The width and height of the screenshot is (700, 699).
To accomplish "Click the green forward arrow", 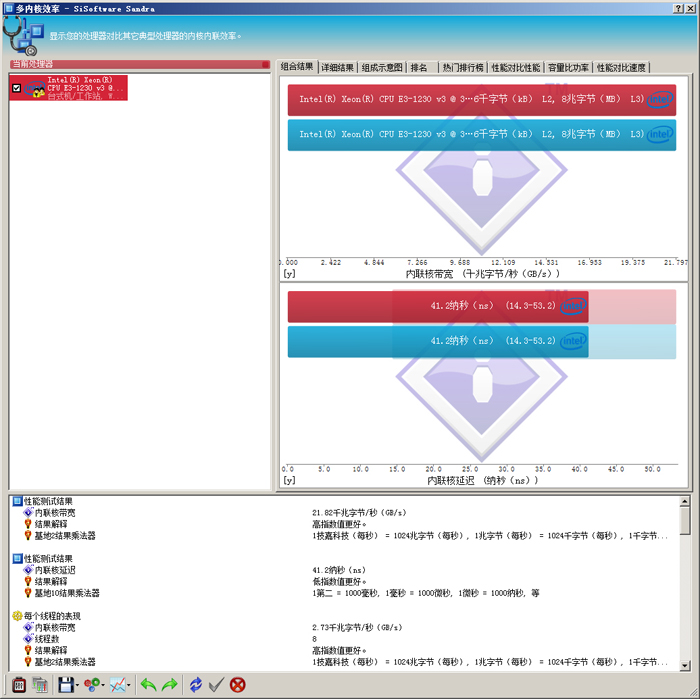I will (x=170, y=685).
